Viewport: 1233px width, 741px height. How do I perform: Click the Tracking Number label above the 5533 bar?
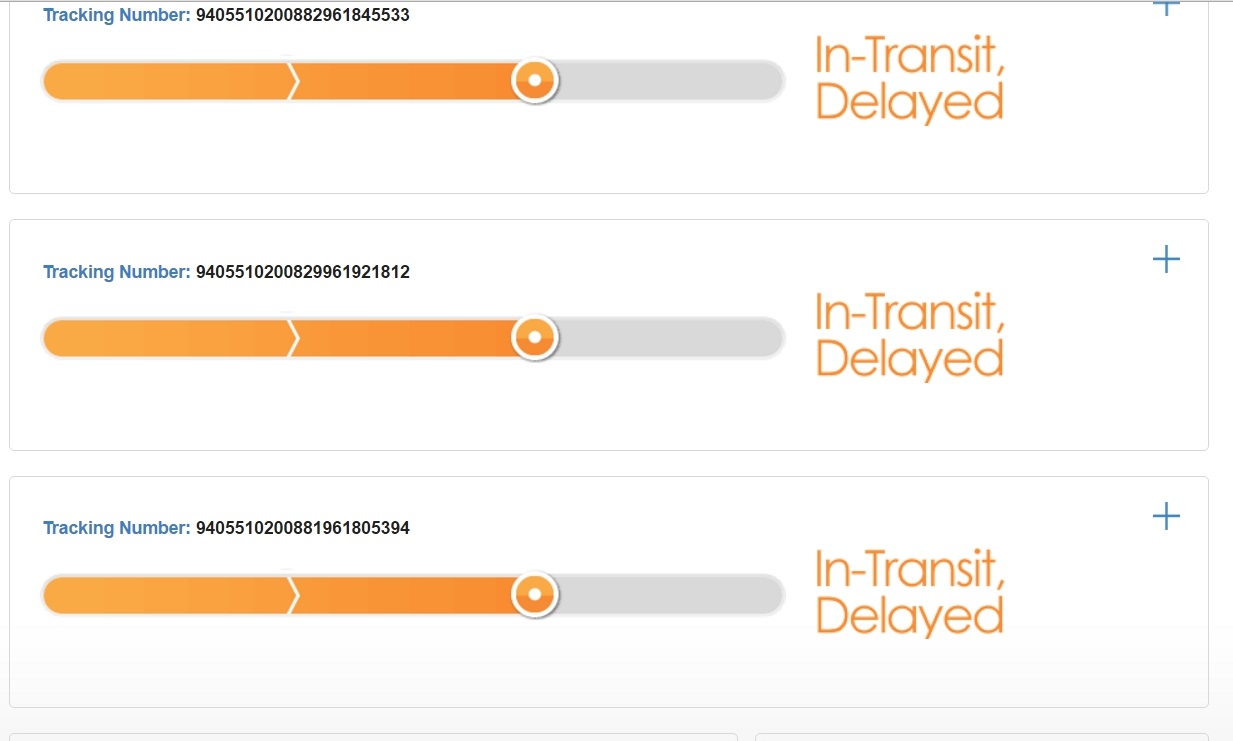click(x=116, y=16)
